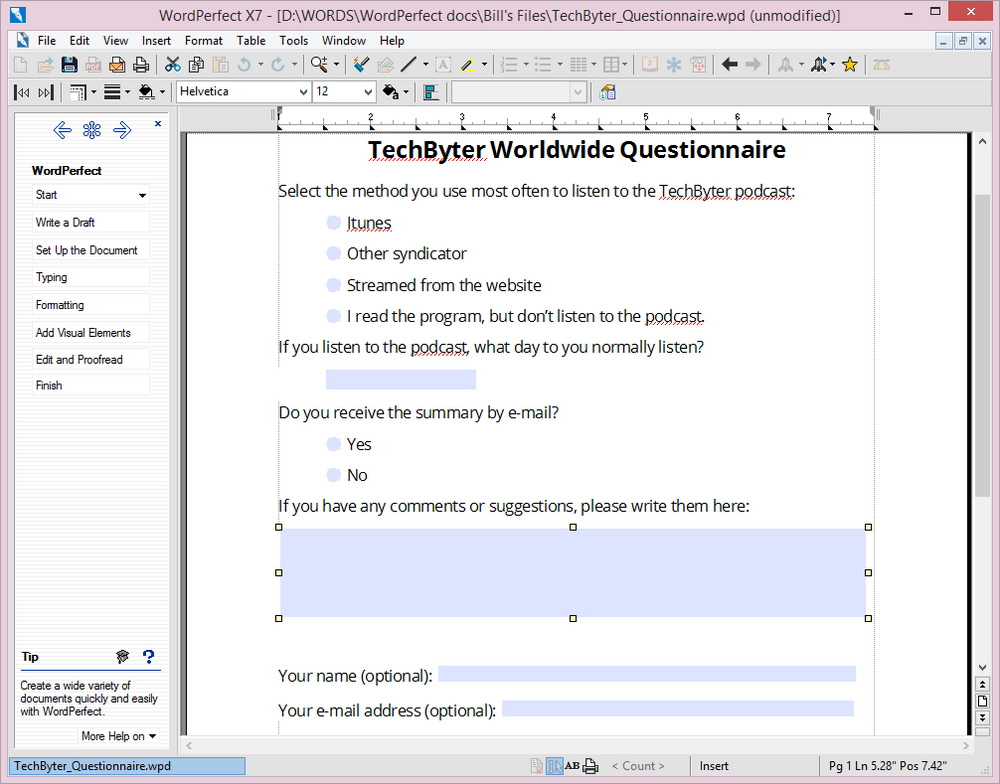Viewport: 1000px width, 784px height.
Task: Click the black Back arrow icon
Action: point(730,64)
